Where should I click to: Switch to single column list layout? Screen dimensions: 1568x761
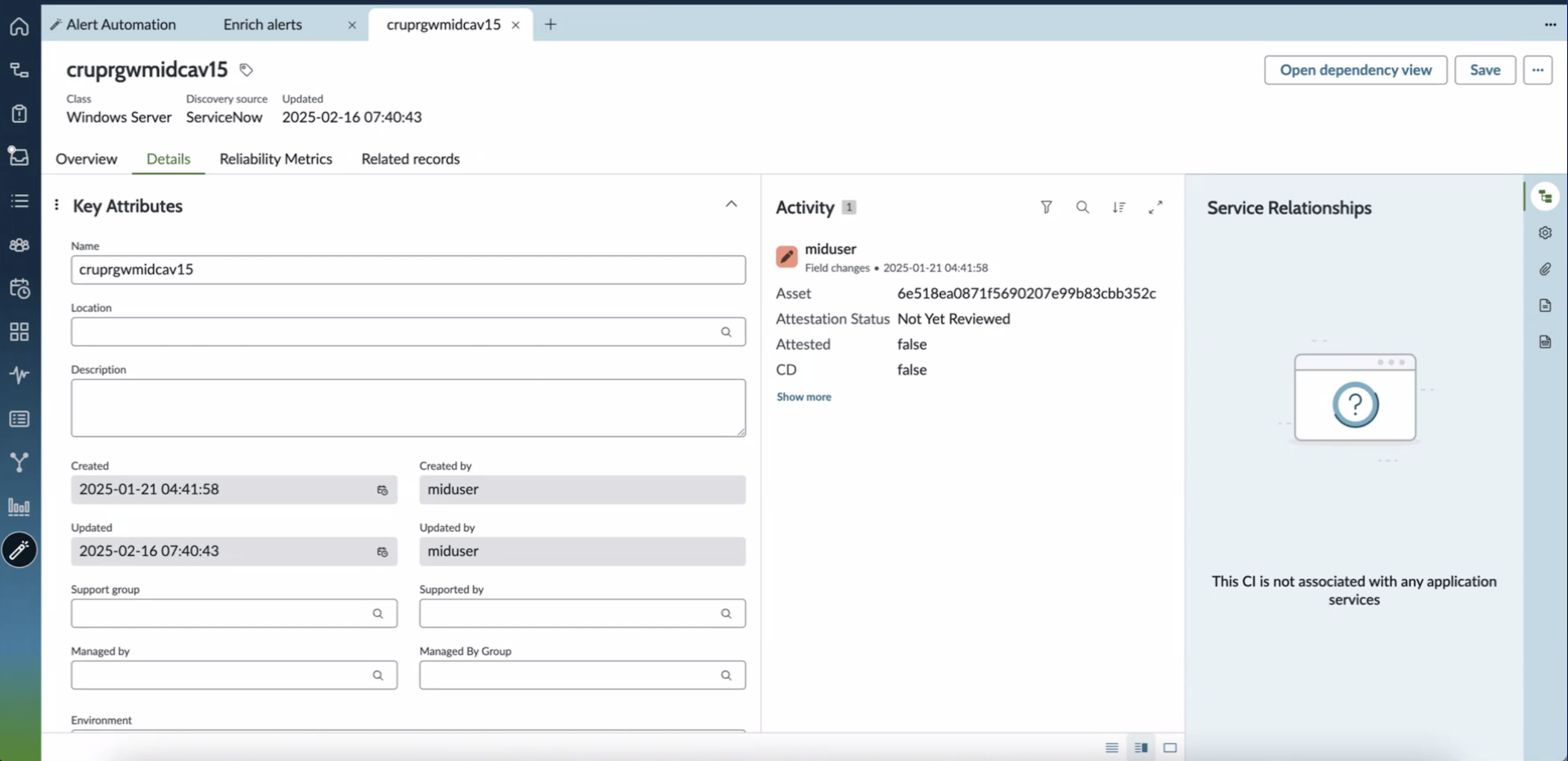click(x=1111, y=748)
